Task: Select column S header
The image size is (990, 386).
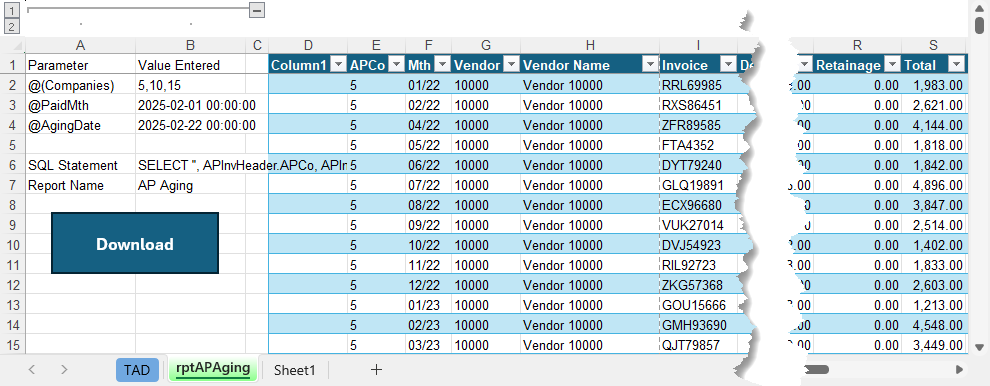Action: [934, 45]
